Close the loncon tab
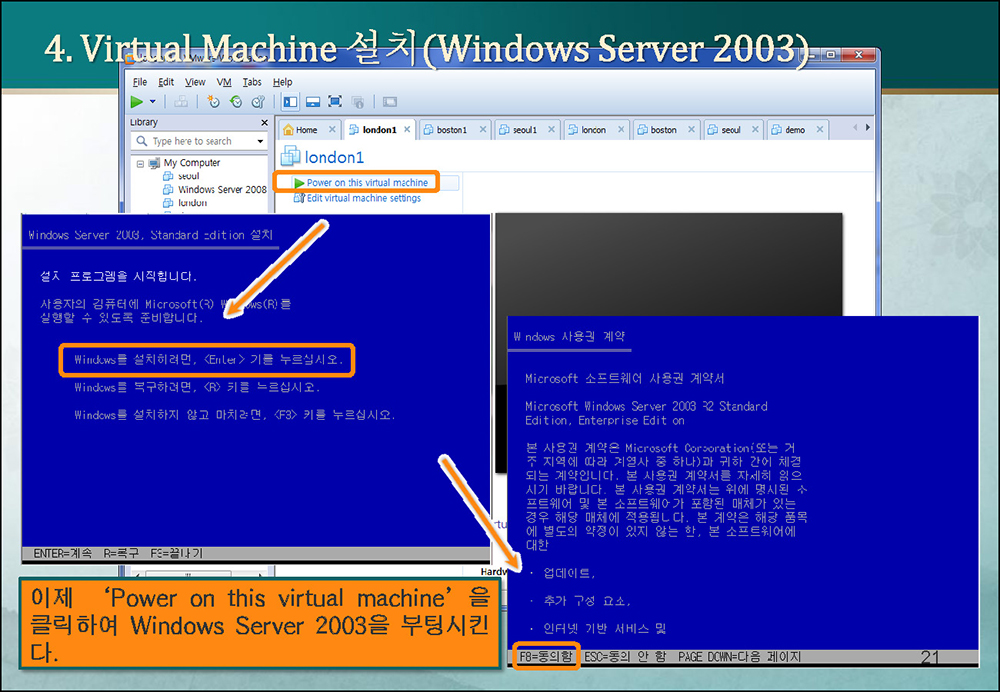Screen dimensions: 1000x692 (621, 129)
